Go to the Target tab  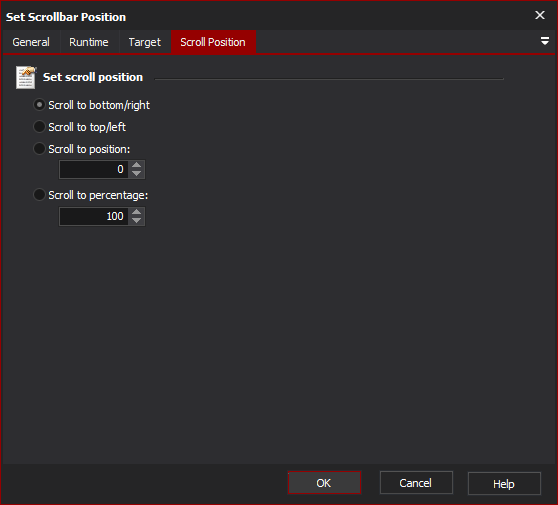coord(144,42)
